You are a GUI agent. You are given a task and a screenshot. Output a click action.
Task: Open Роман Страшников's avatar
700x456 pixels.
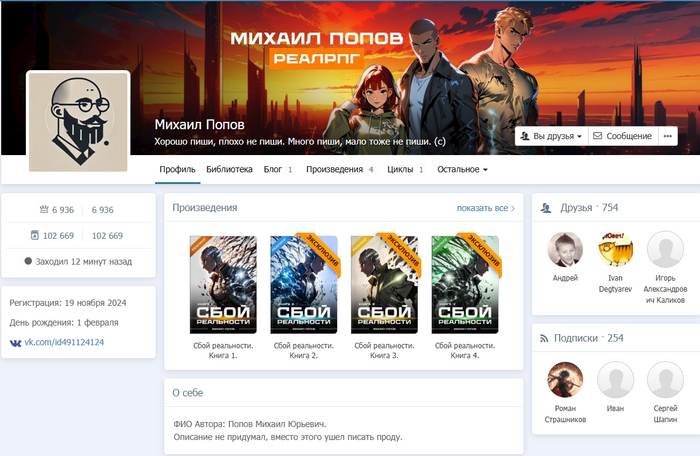[x=565, y=380]
